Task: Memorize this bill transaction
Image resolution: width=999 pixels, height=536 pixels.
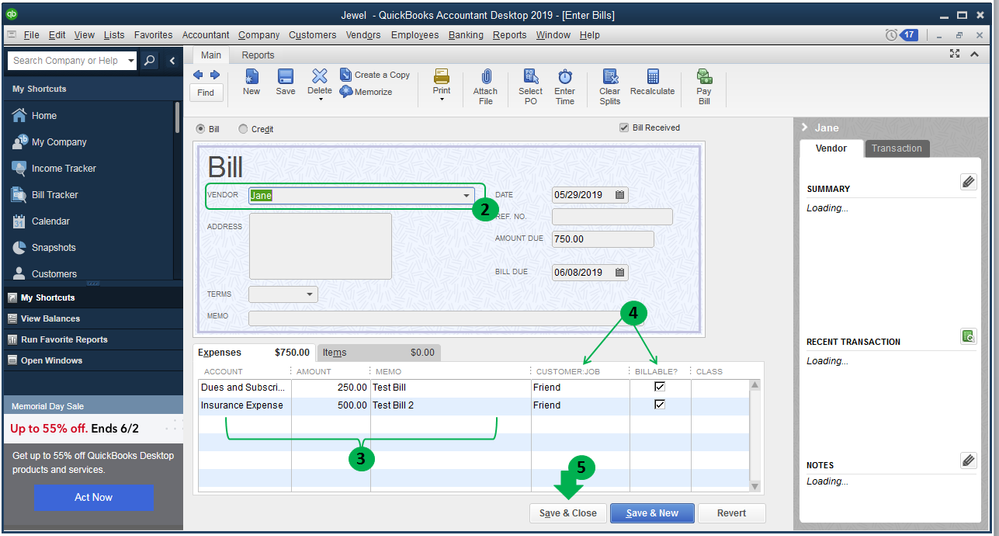Action: [x=366, y=92]
